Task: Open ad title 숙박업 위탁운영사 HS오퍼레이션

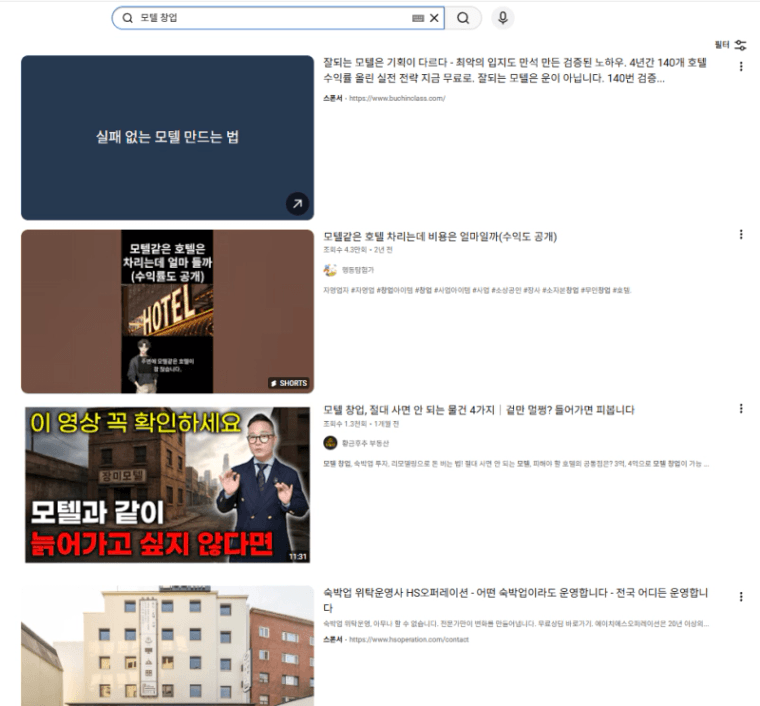Action: click(516, 600)
